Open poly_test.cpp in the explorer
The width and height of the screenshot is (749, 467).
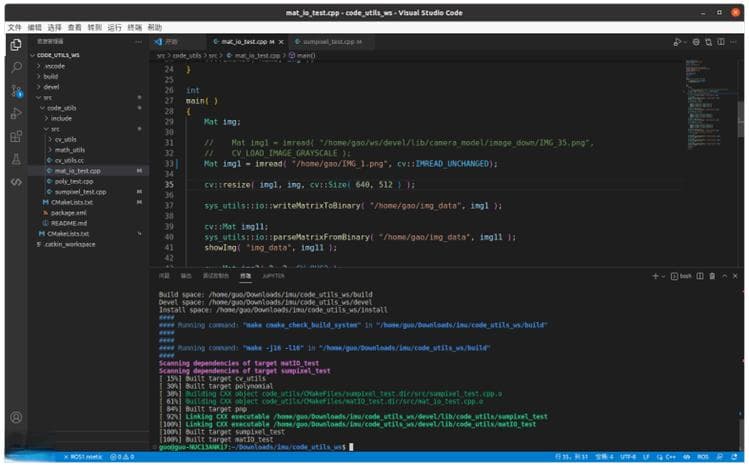pyautogui.click(x=88, y=181)
